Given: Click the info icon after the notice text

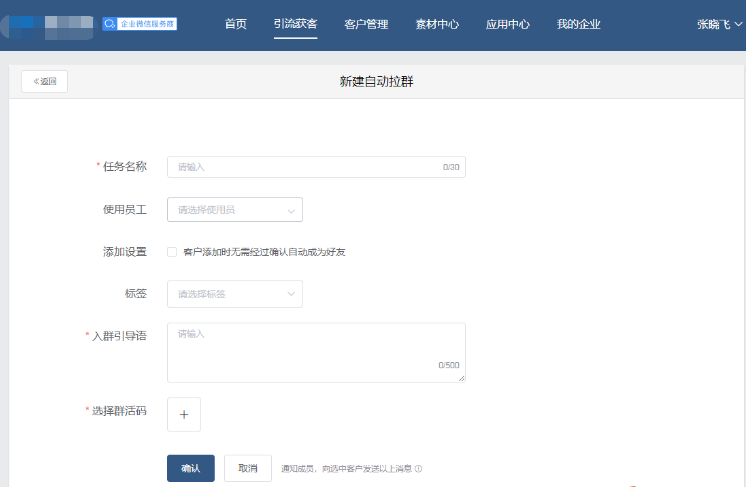Looking at the screenshot, I should pyautogui.click(x=418, y=468).
